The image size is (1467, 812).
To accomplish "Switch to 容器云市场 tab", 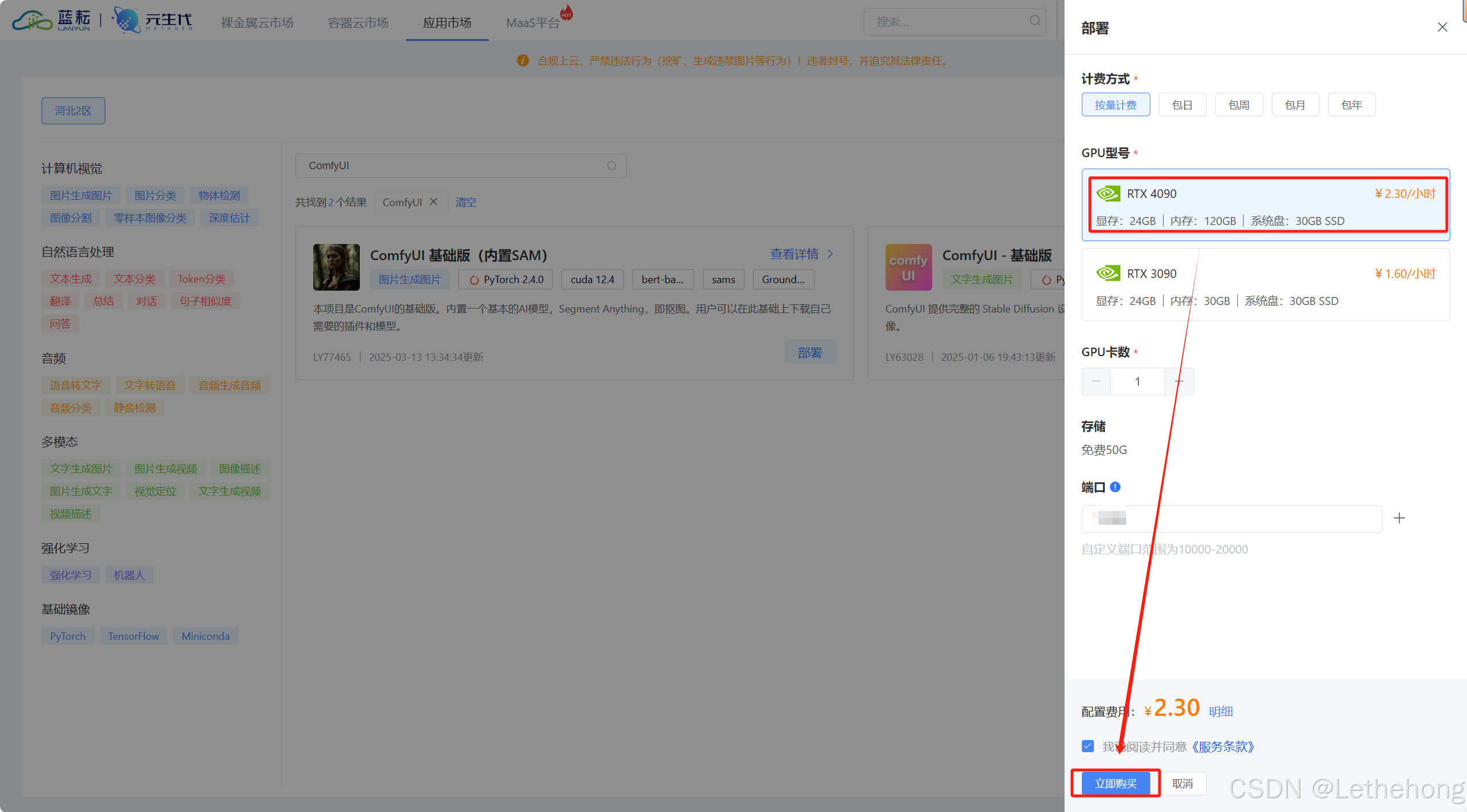I will pos(358,22).
